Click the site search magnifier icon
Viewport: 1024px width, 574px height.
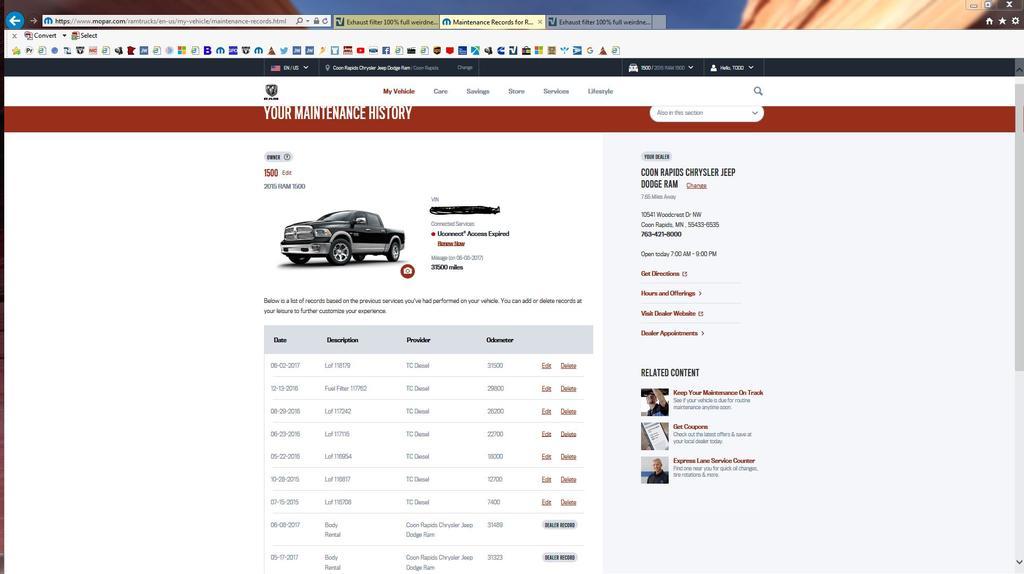click(x=758, y=91)
